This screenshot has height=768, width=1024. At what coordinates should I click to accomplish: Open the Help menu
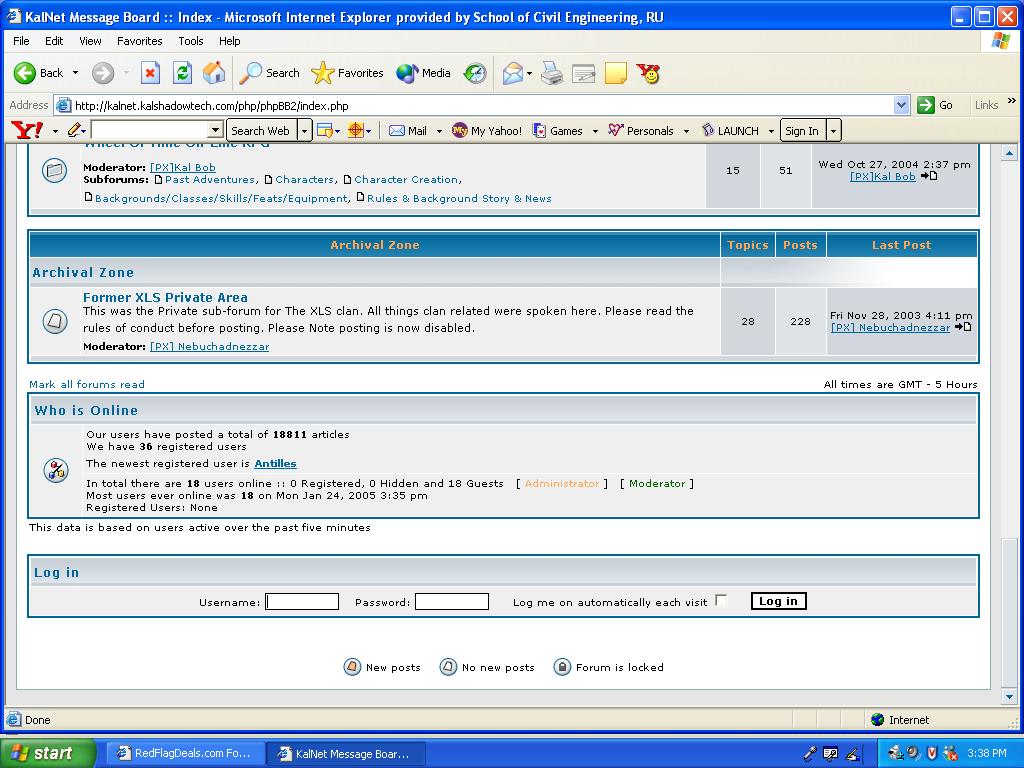pyautogui.click(x=229, y=40)
